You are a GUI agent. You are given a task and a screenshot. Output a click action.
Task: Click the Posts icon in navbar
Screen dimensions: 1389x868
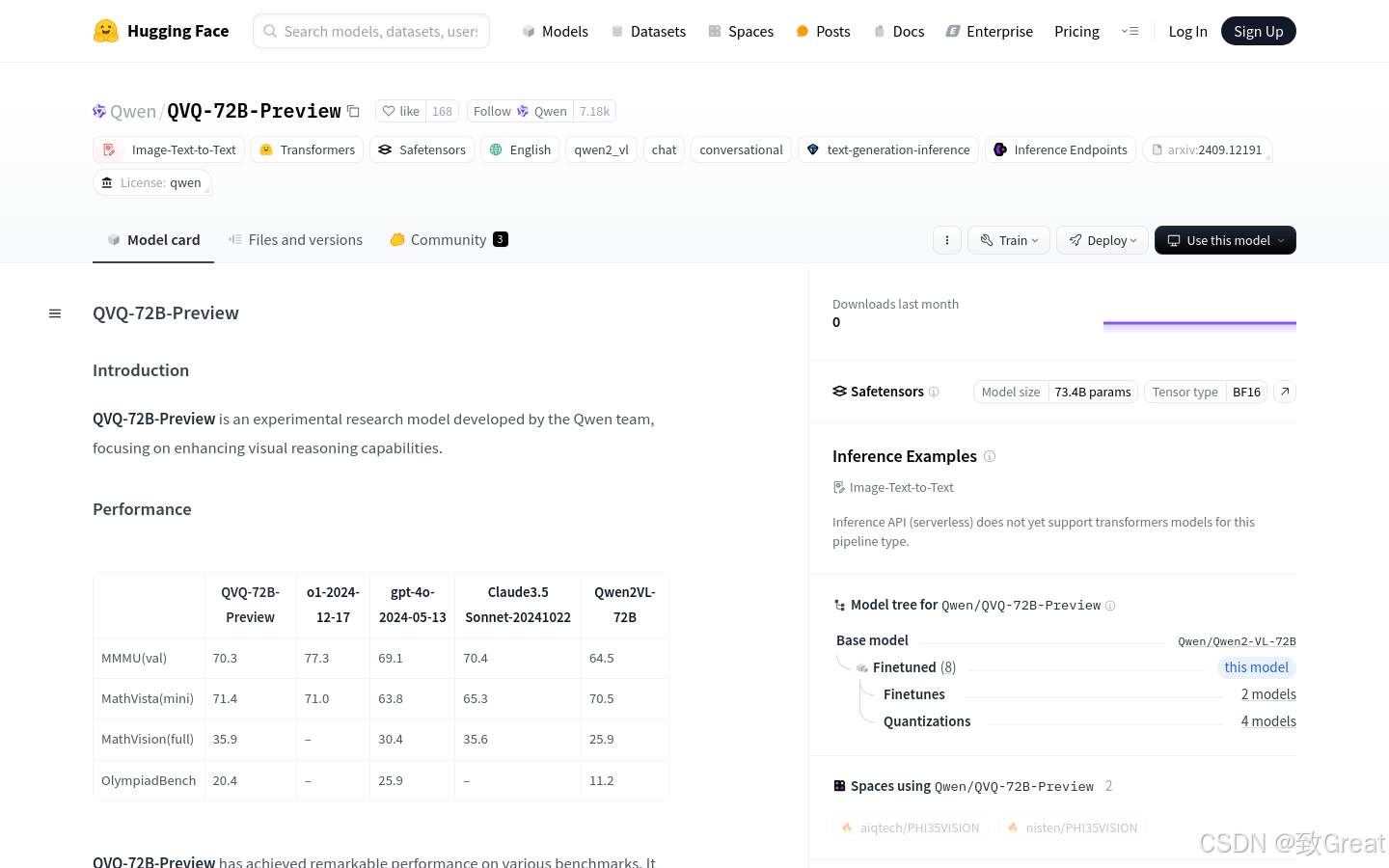pyautogui.click(x=803, y=31)
